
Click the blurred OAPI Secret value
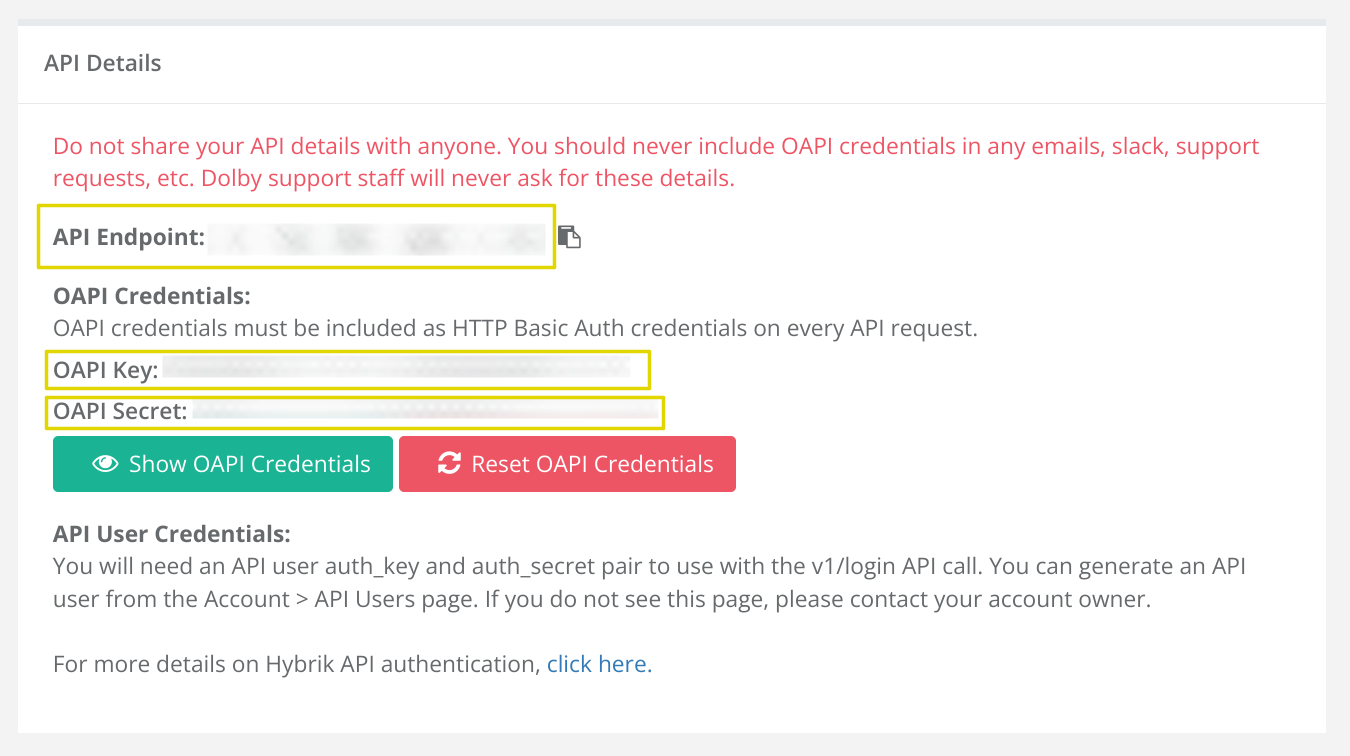tap(424, 411)
